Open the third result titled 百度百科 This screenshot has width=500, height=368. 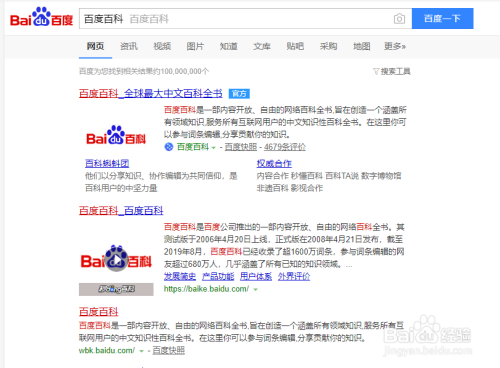pyautogui.click(x=99, y=312)
